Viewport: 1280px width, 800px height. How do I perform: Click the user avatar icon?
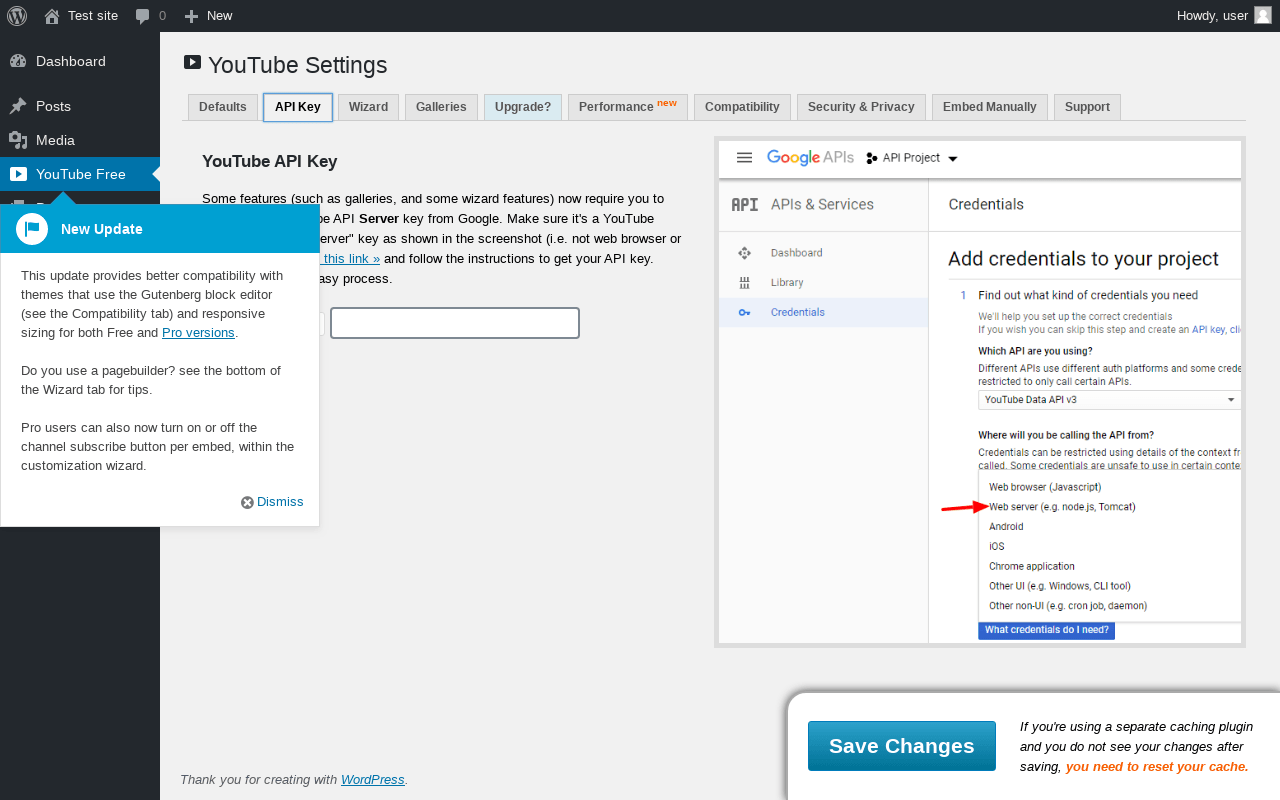1262,15
